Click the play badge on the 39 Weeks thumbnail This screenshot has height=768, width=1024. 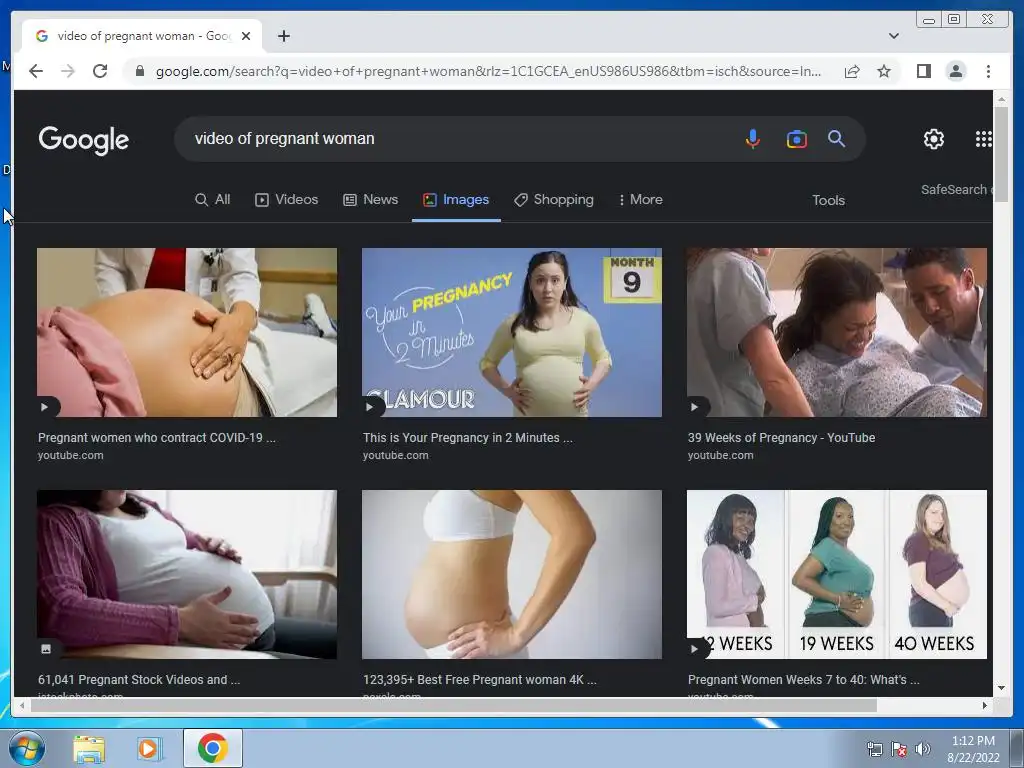pyautogui.click(x=695, y=407)
